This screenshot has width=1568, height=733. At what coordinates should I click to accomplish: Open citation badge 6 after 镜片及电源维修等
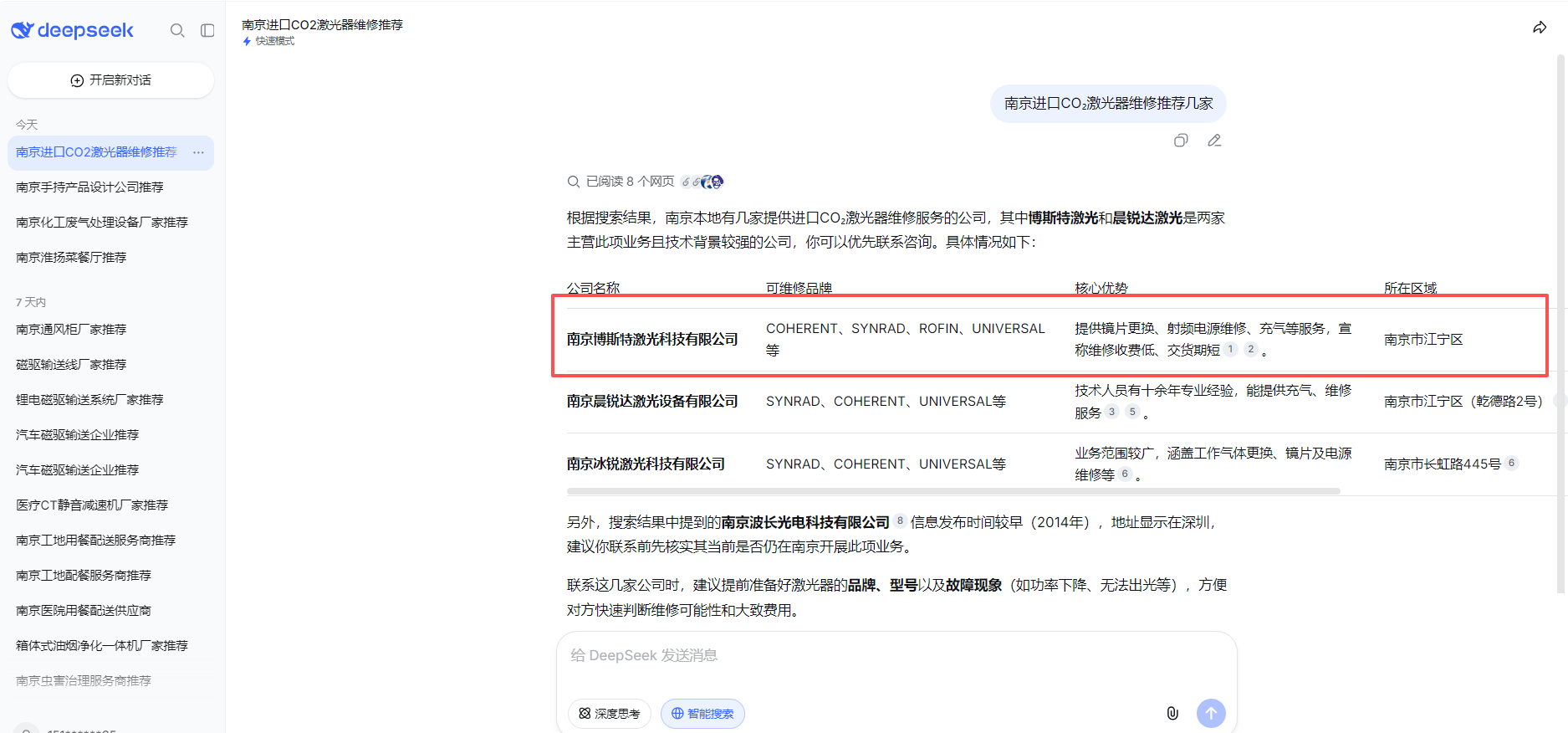1125,474
